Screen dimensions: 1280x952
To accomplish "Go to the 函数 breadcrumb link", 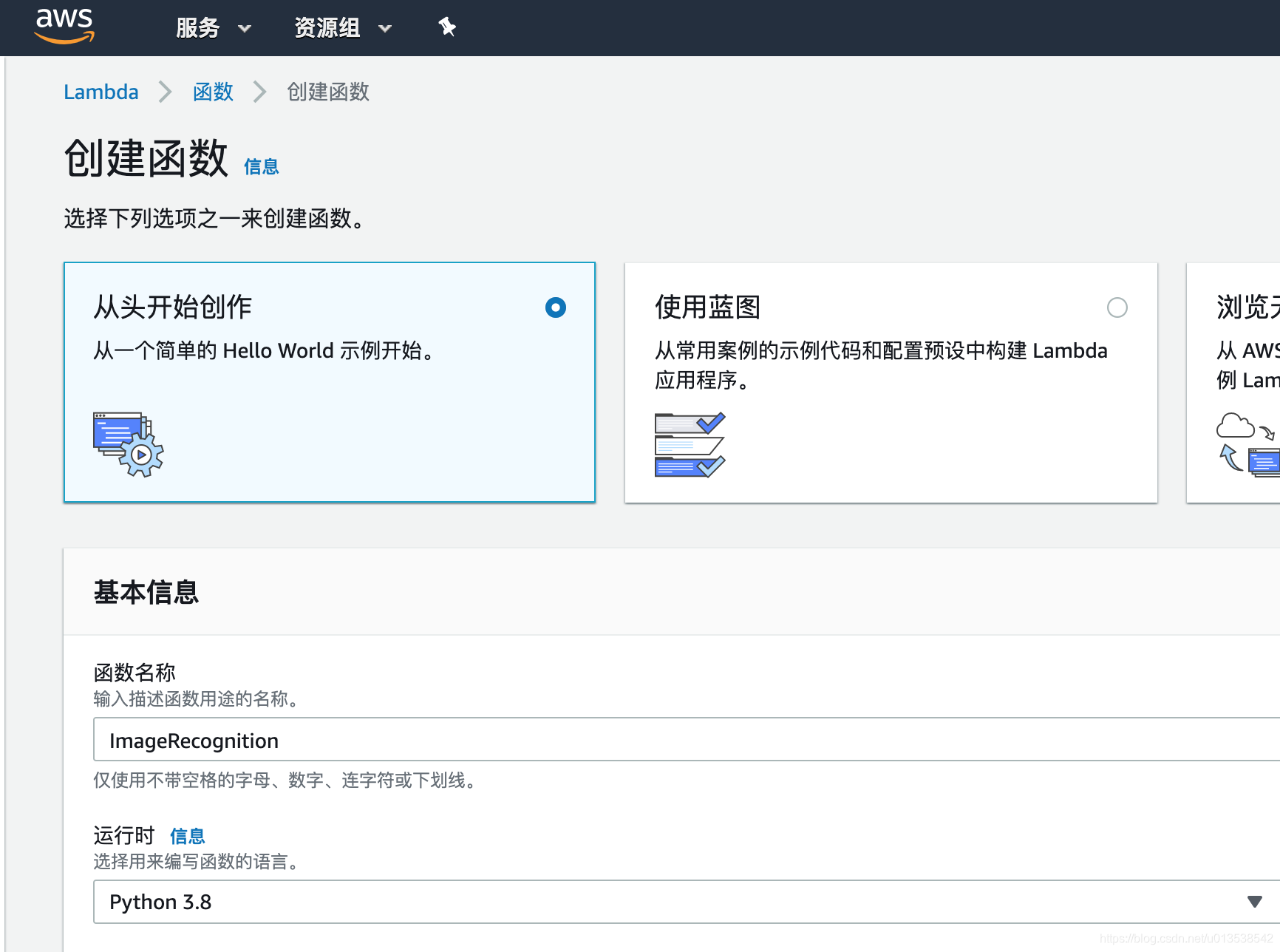I will [x=213, y=92].
